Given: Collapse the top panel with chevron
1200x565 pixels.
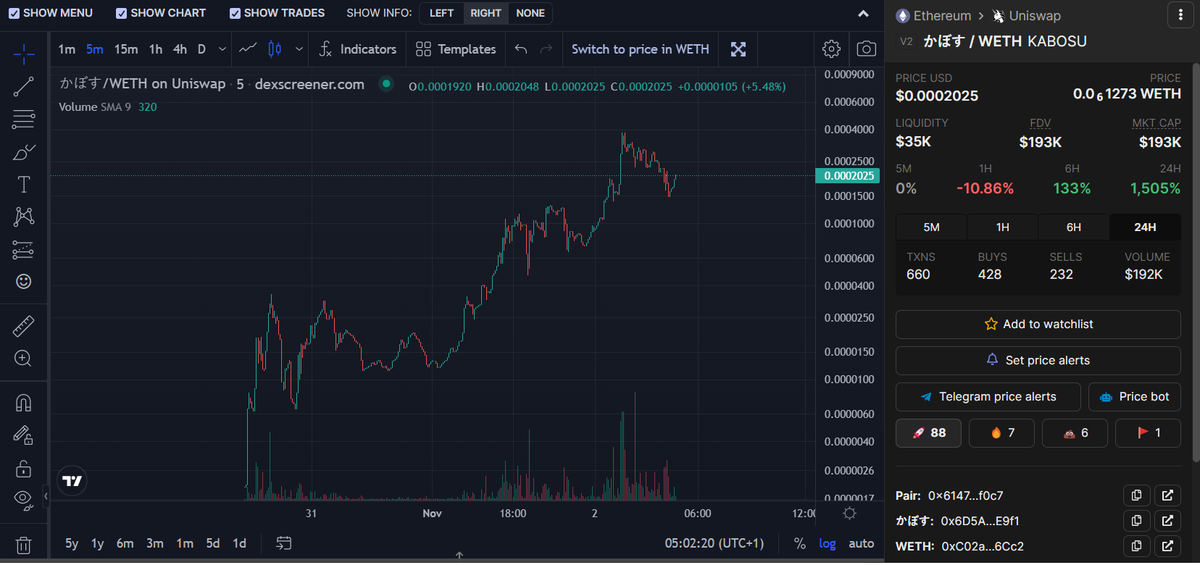Looking at the screenshot, I should [x=864, y=14].
